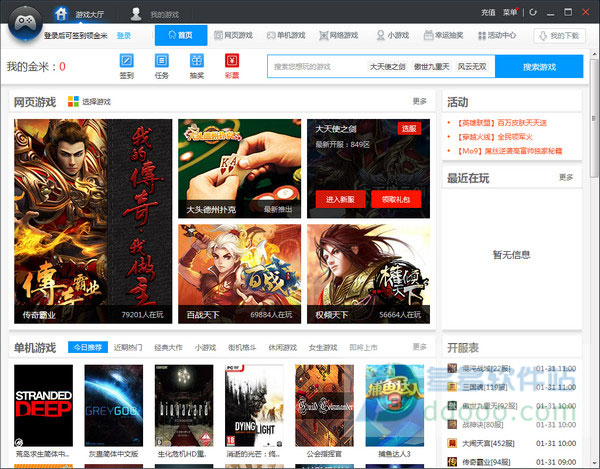Select the 街机格斗 filter tab
Viewport: 600px width, 469px height.
click(242, 347)
